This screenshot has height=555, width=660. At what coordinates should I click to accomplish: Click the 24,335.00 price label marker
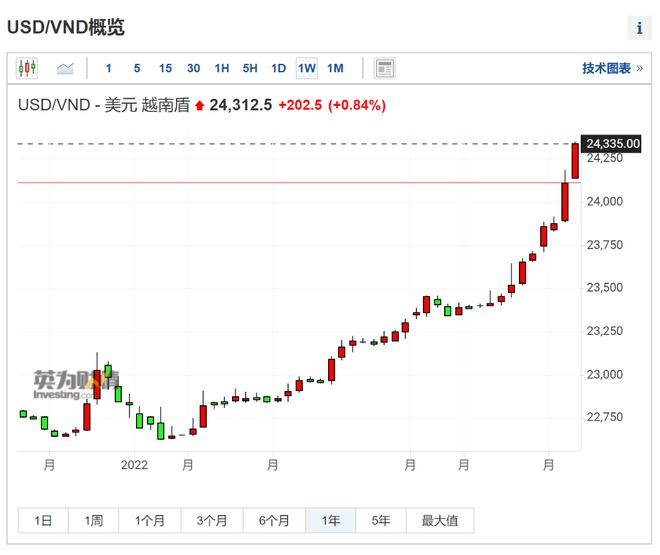611,144
